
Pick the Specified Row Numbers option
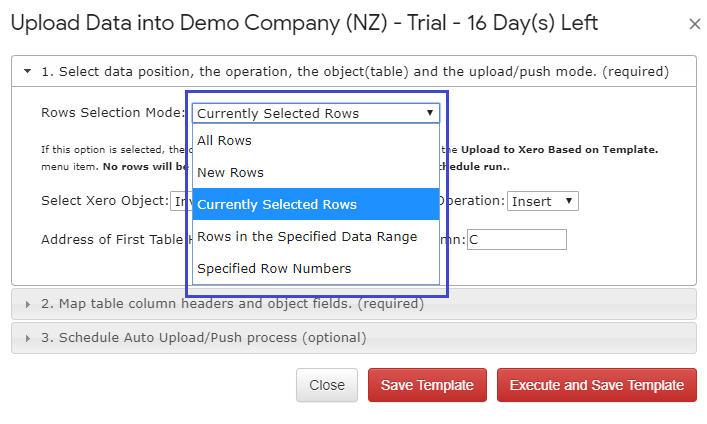pyautogui.click(x=316, y=268)
